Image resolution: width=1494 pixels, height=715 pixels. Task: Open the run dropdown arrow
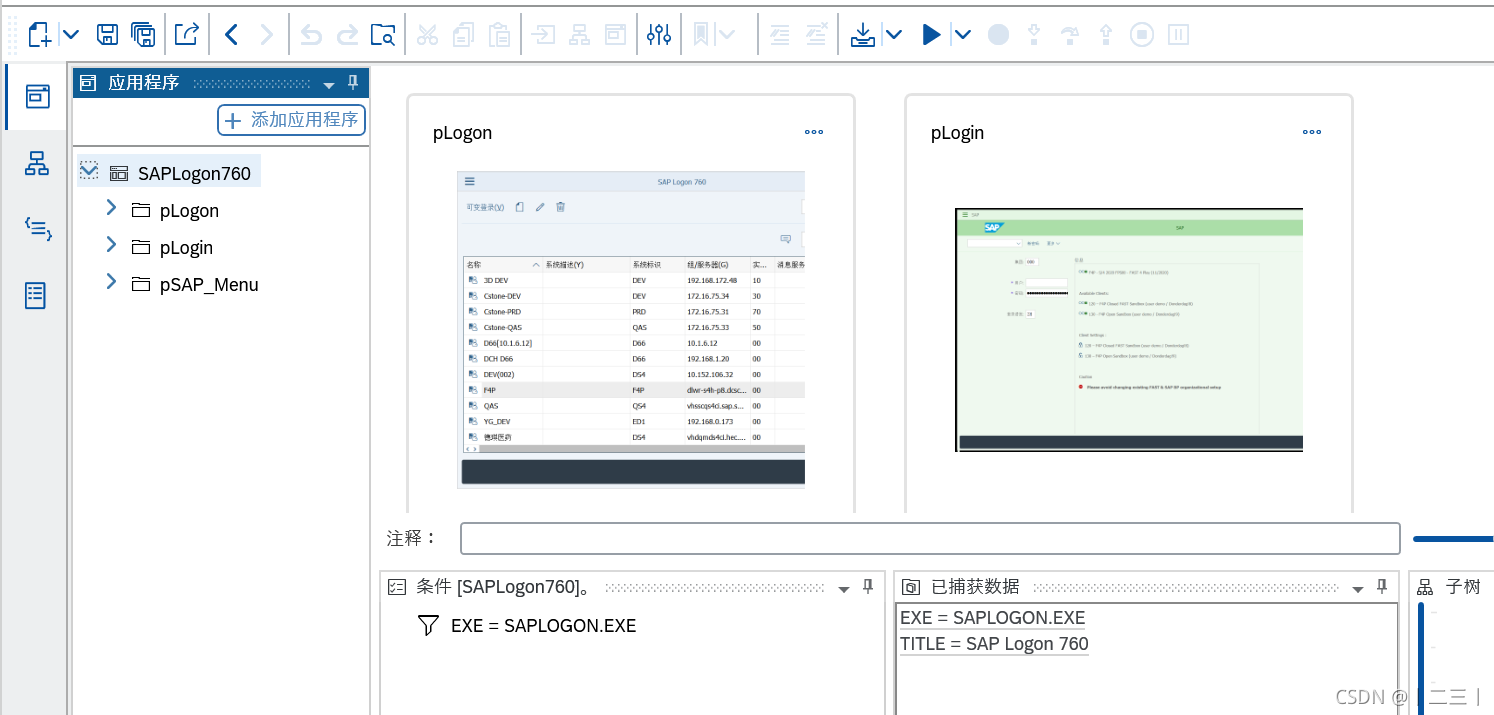[962, 35]
